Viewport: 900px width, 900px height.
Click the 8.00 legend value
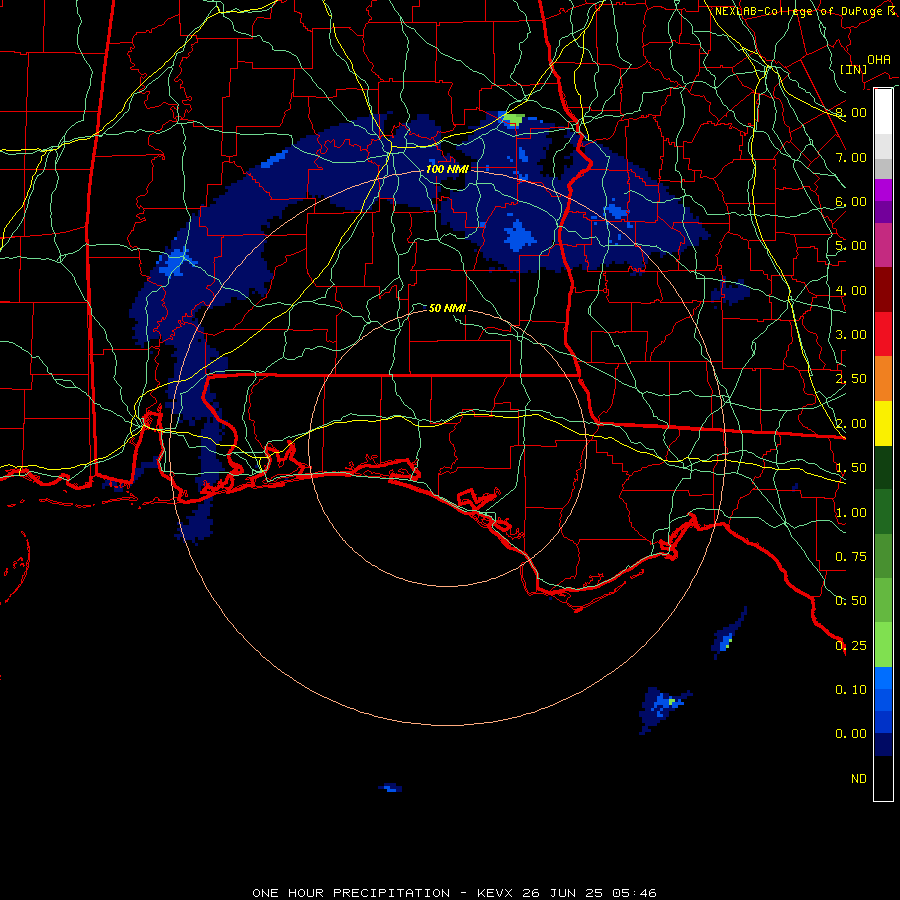[x=851, y=112]
